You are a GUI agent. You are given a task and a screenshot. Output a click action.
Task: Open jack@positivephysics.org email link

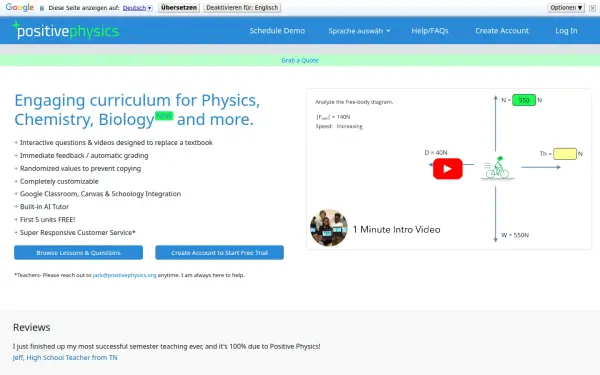click(124, 275)
